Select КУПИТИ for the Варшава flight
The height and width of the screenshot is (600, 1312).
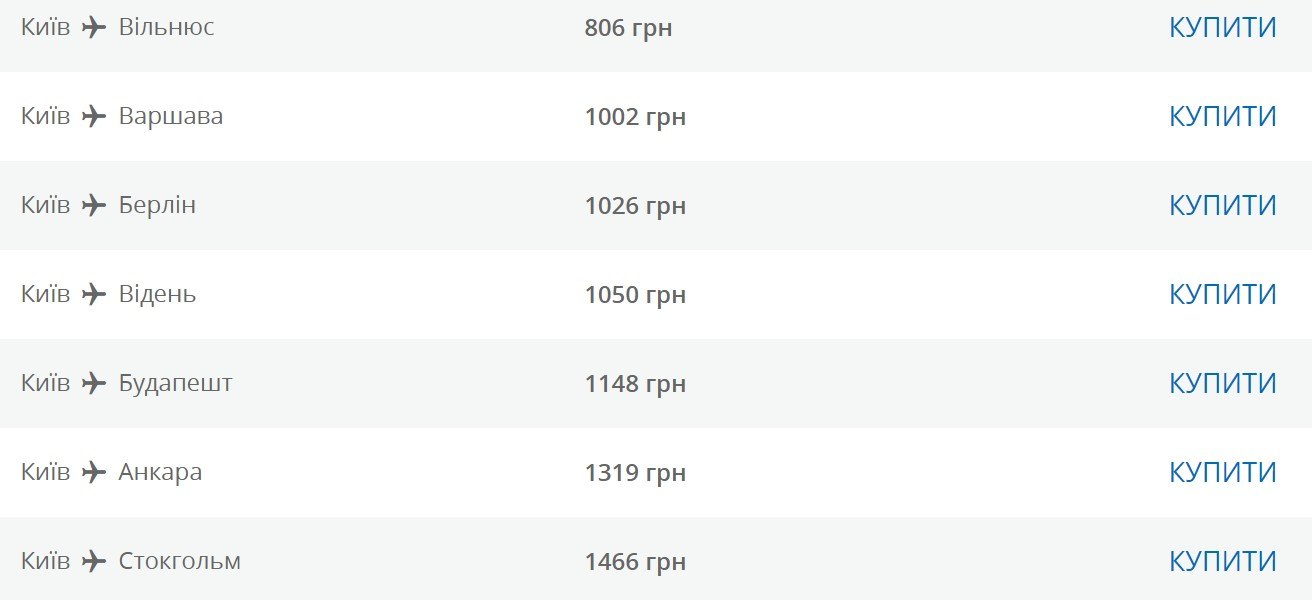[x=1223, y=117]
